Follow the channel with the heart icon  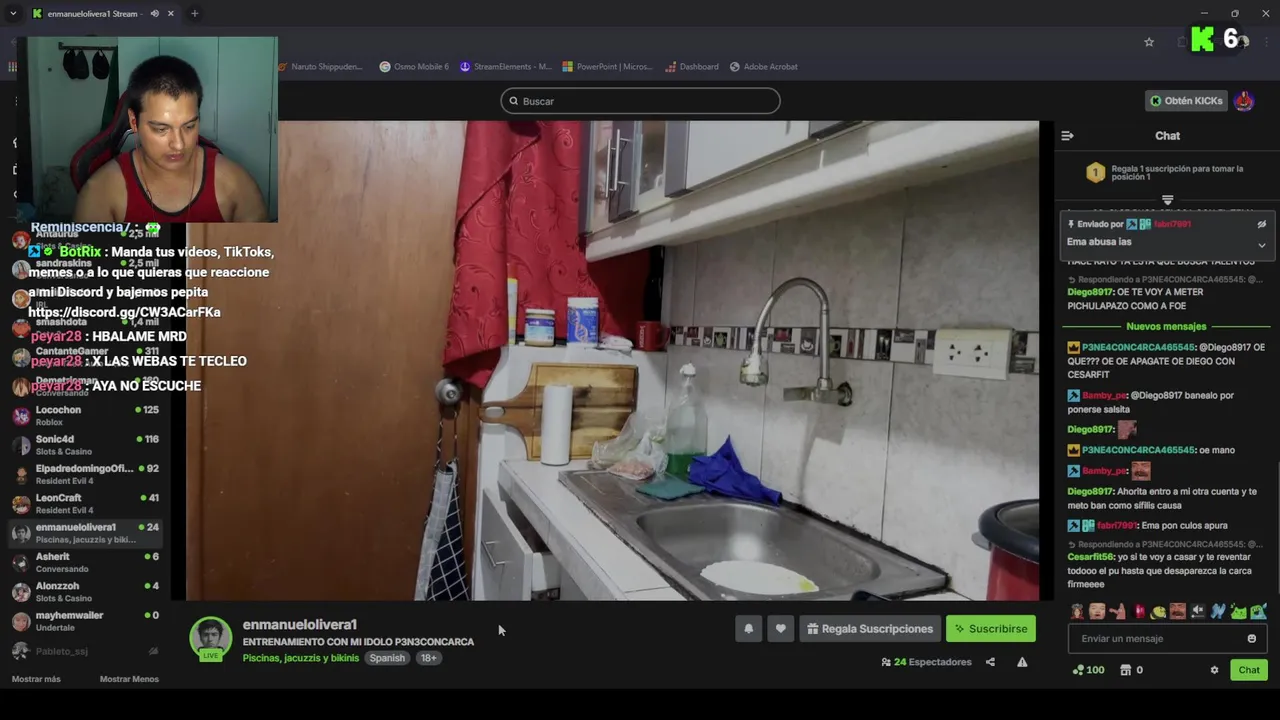(x=780, y=629)
